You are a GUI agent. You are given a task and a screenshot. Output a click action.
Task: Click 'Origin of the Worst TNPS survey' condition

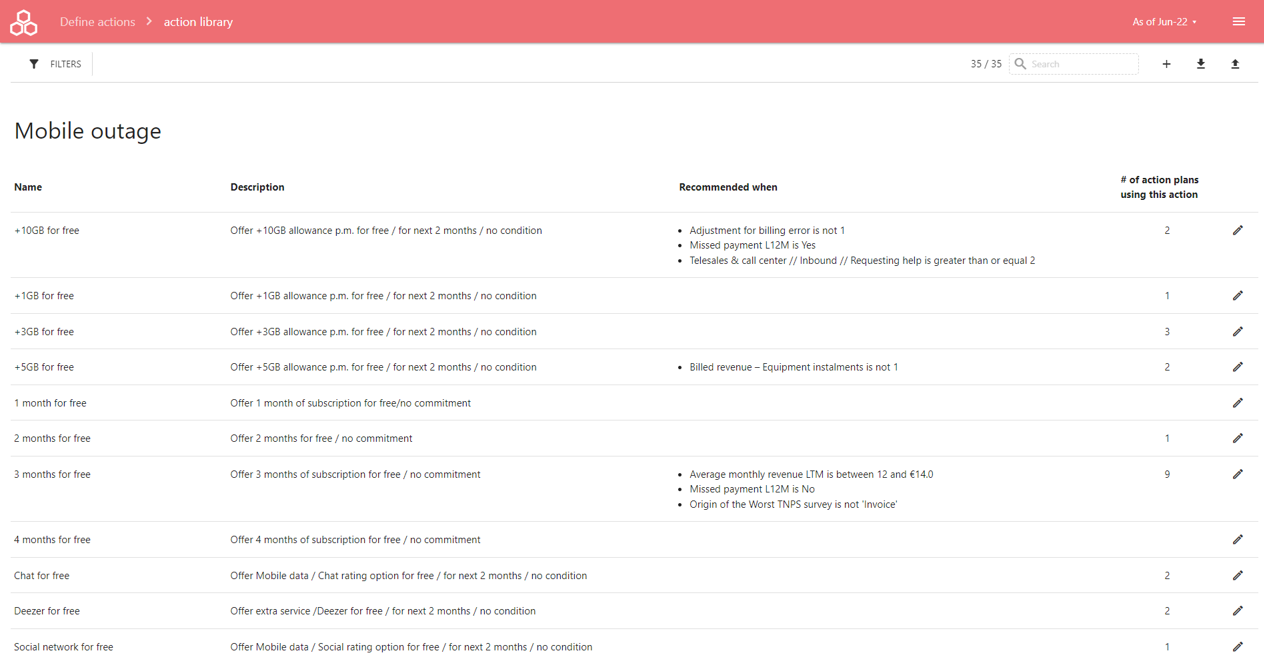tap(793, 504)
